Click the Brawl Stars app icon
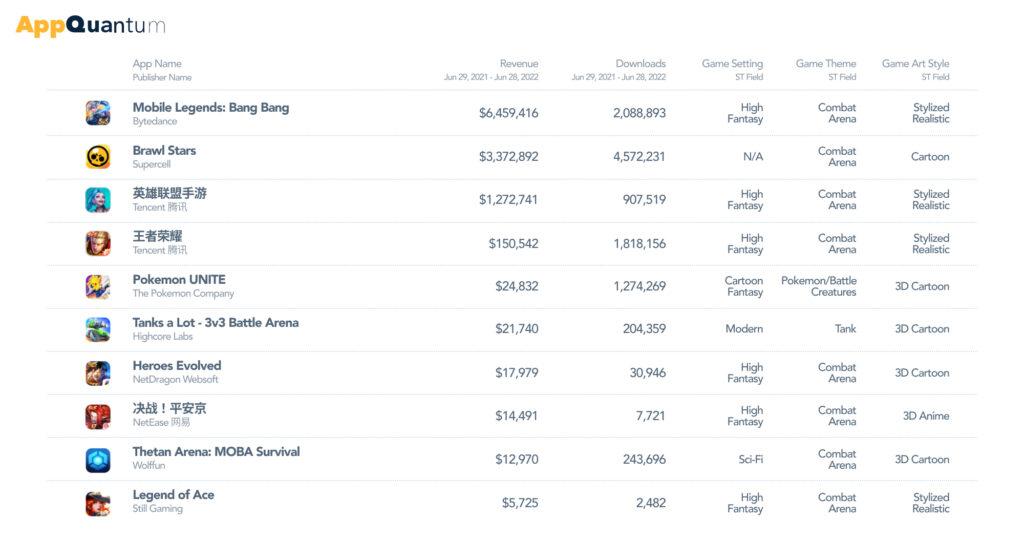This screenshot has width=1024, height=540. pyautogui.click(x=98, y=157)
